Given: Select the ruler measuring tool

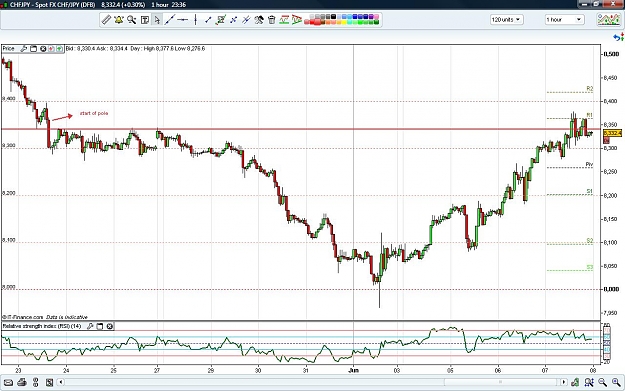Looking at the screenshot, I should (x=106, y=20).
